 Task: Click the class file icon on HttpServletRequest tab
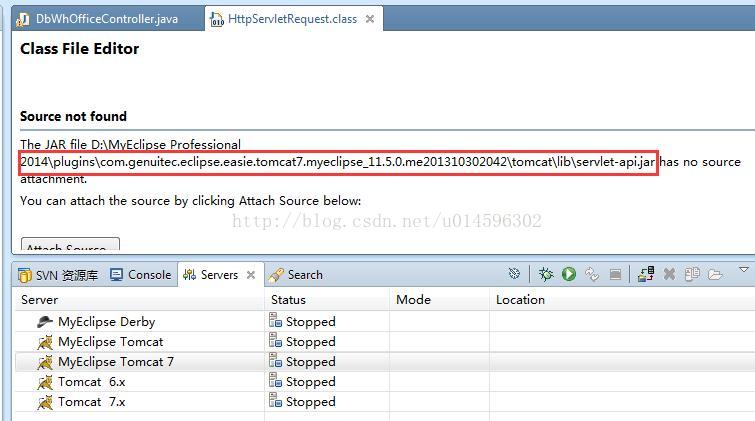(216, 19)
